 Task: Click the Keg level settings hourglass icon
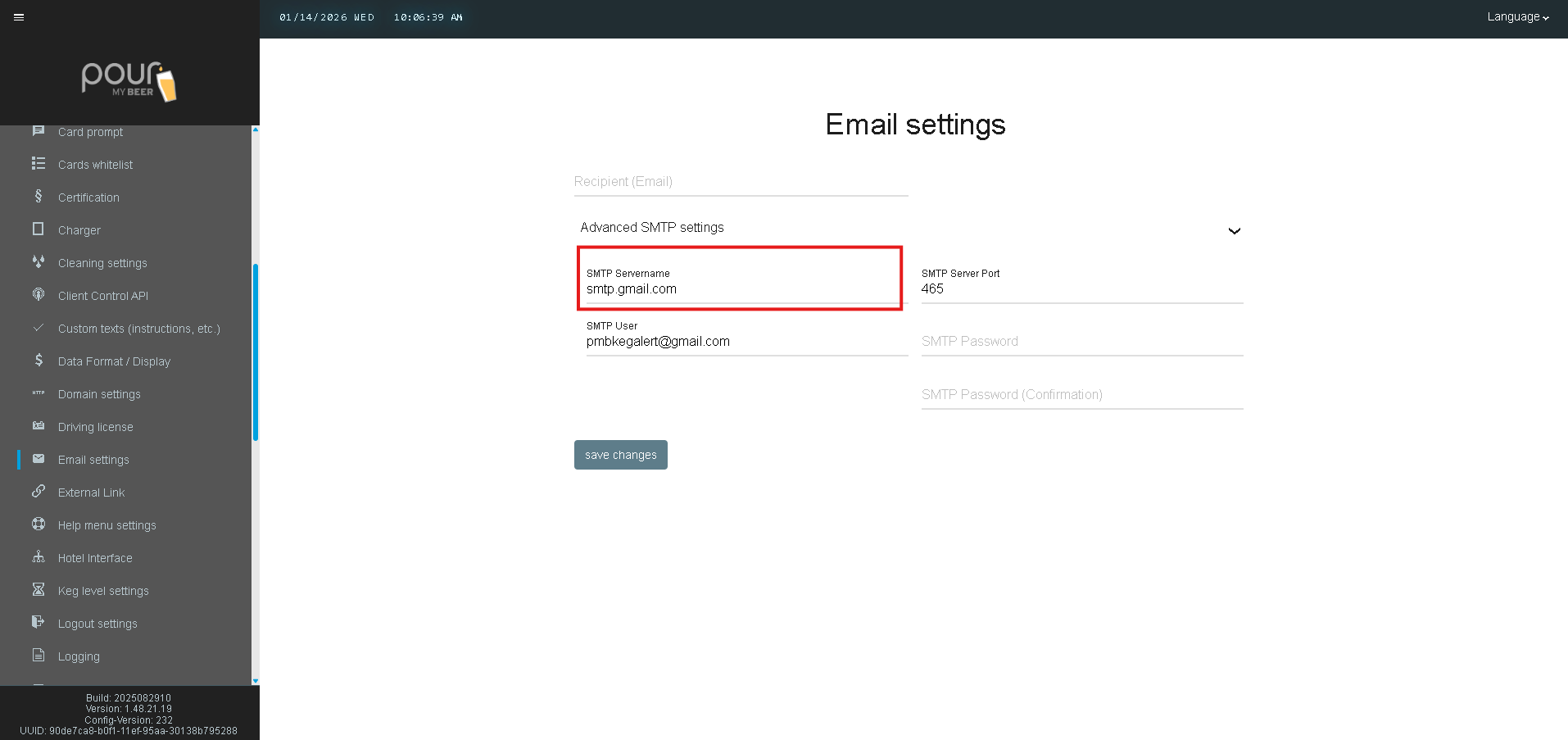39,590
